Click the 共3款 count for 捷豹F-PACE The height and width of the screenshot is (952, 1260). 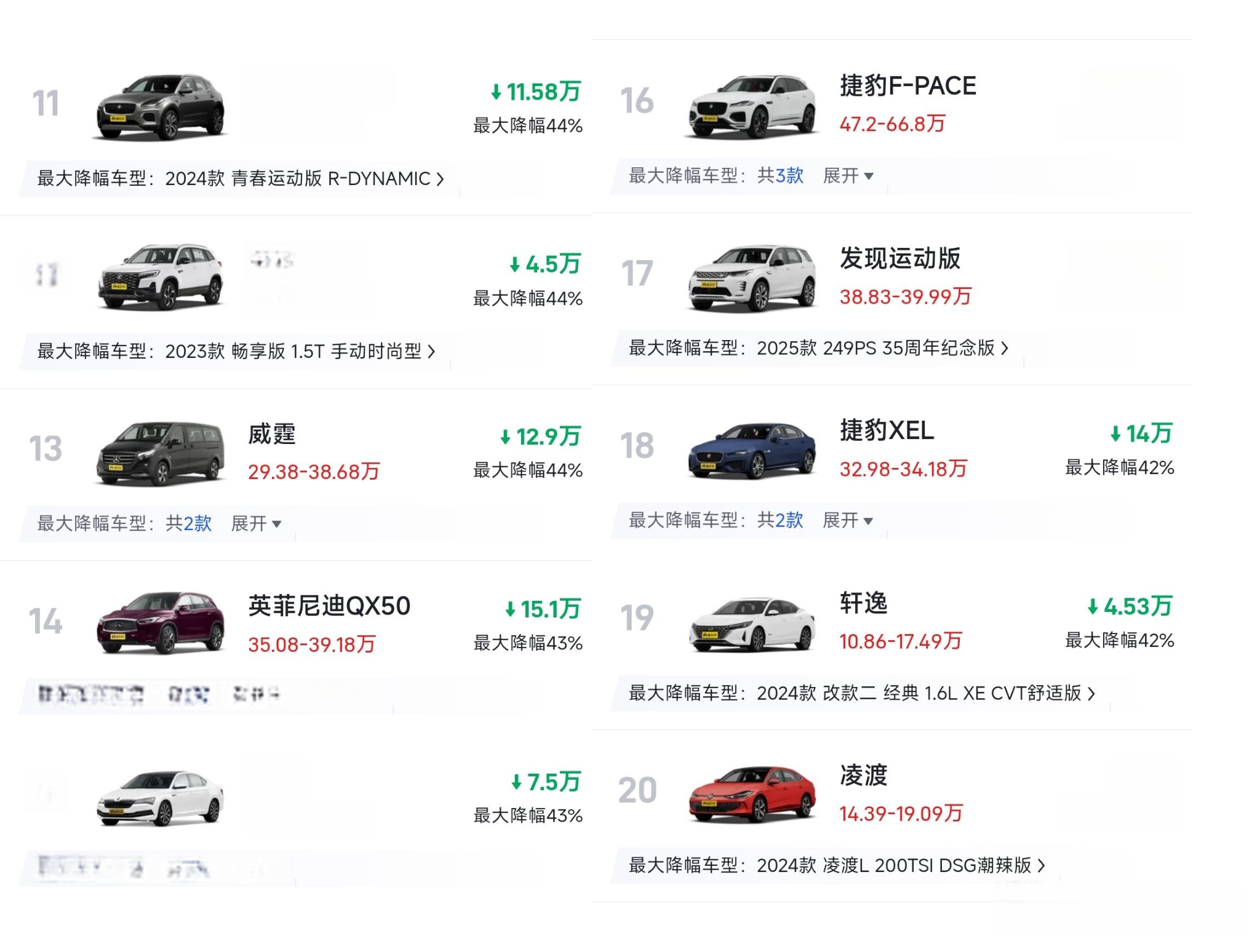click(x=780, y=176)
